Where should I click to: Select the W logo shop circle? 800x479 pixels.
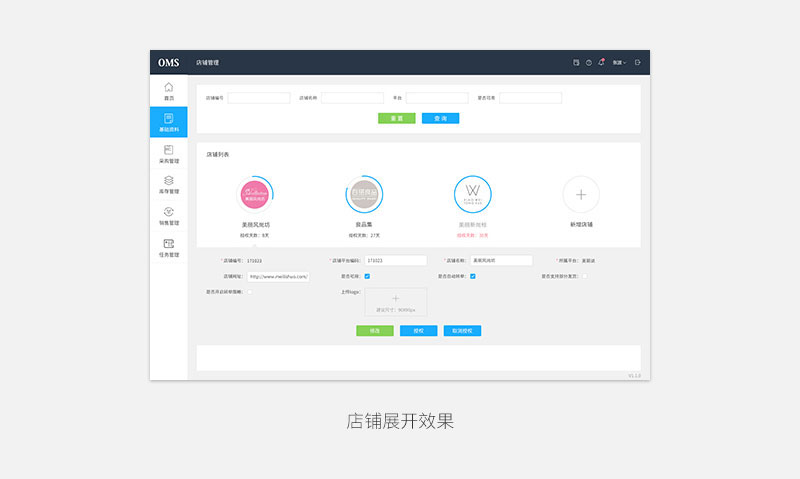(472, 194)
